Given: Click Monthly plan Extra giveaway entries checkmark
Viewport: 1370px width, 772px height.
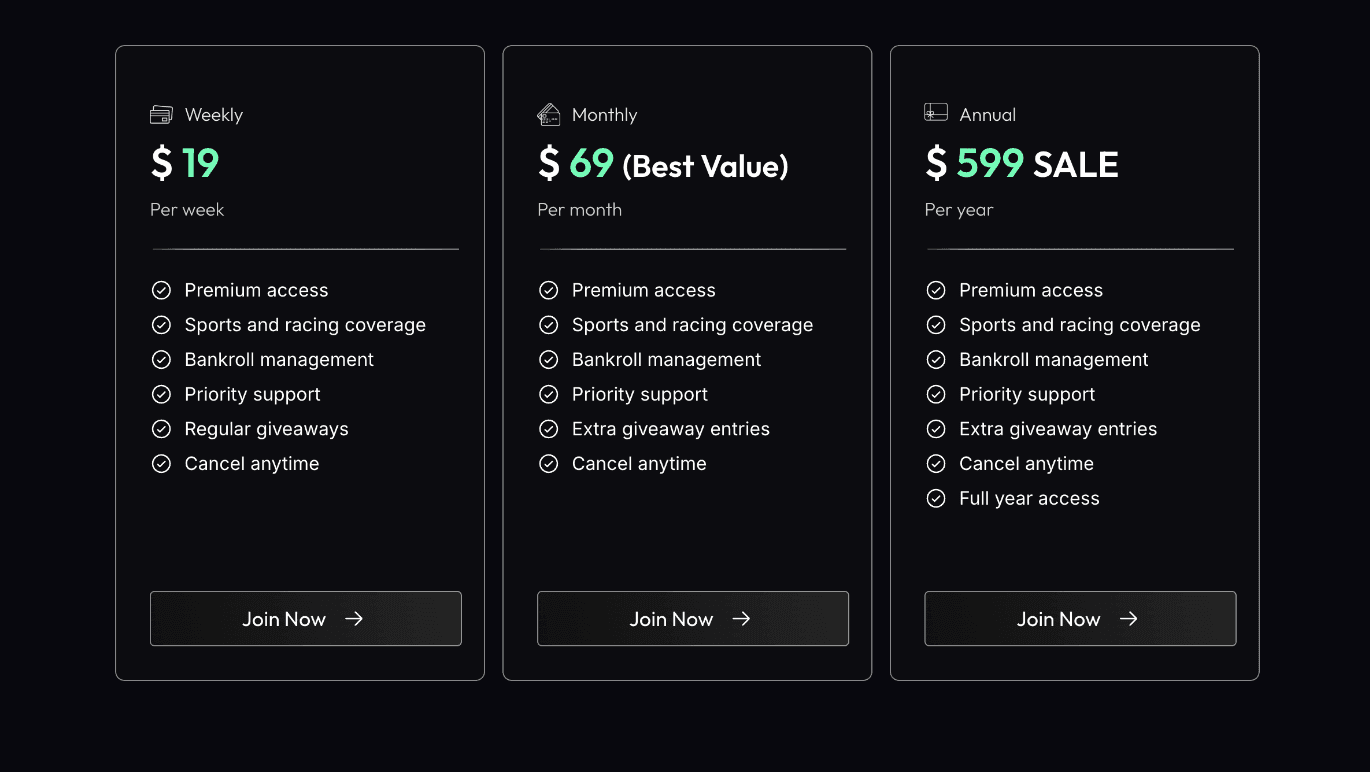Looking at the screenshot, I should tap(548, 429).
